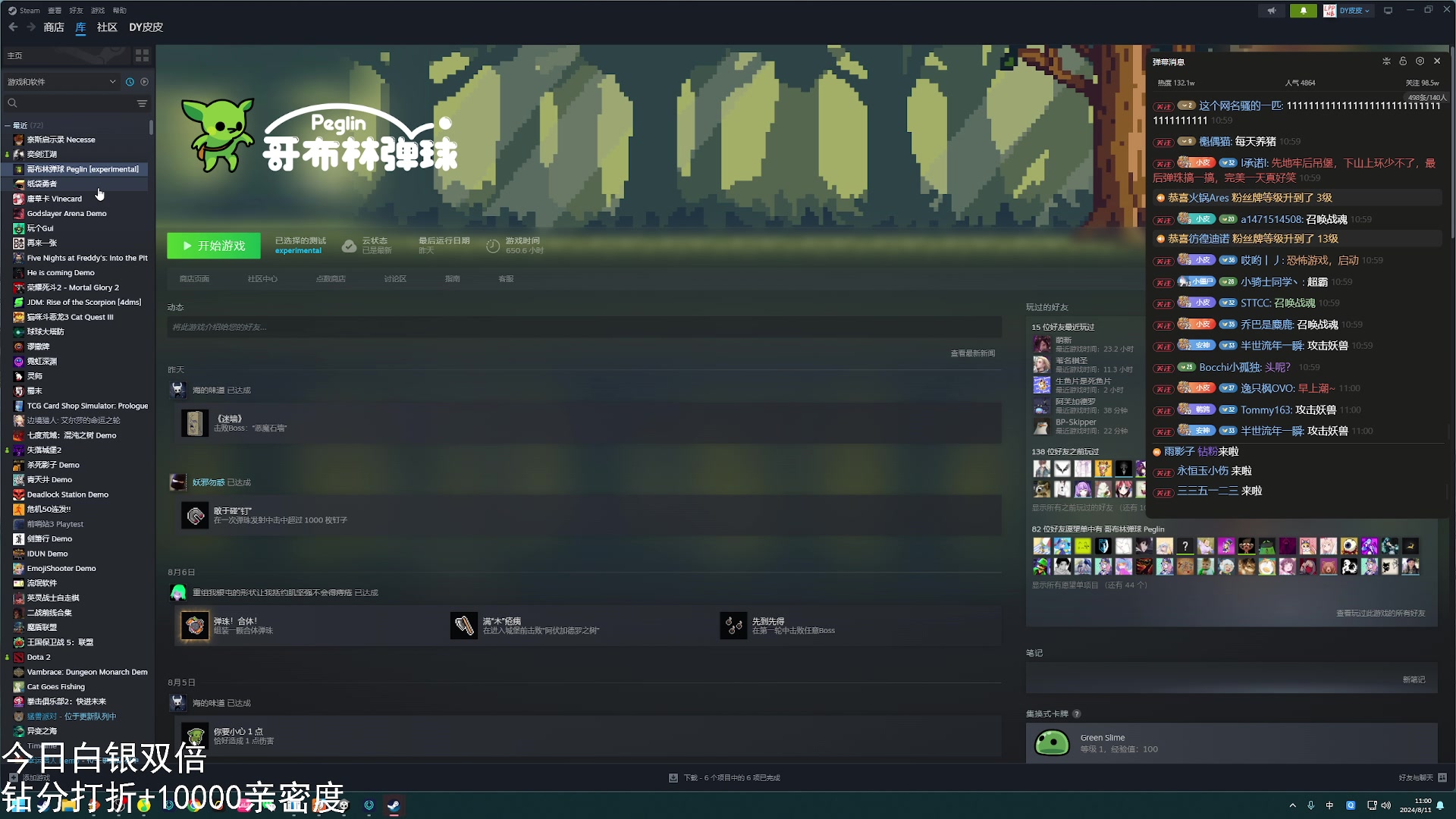This screenshot has width=1456, height=819.
Task: Open Steam notifications bell
Action: (1303, 11)
